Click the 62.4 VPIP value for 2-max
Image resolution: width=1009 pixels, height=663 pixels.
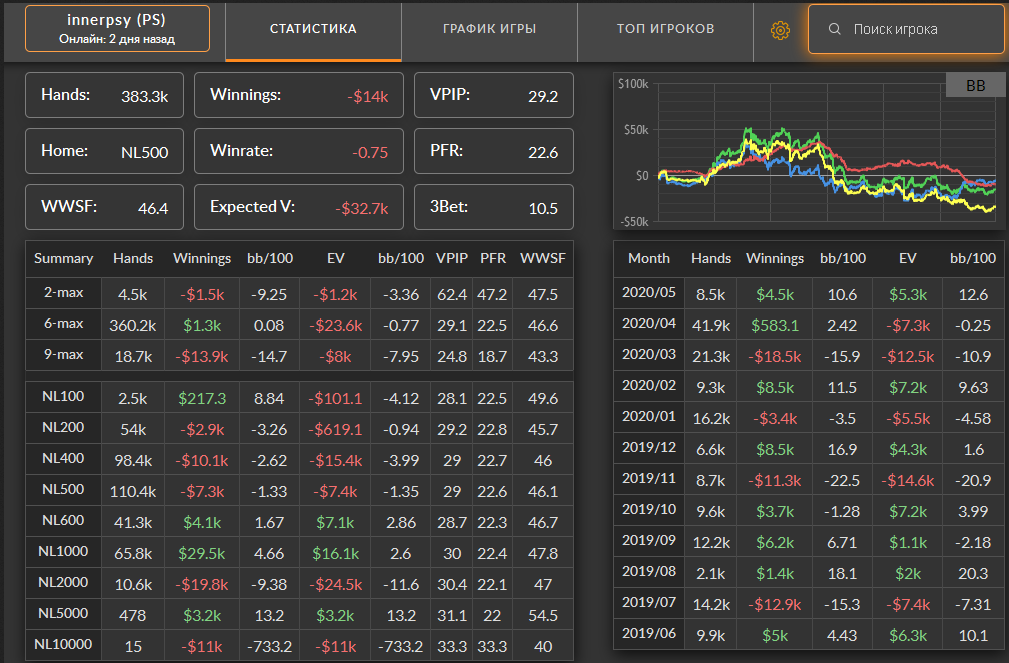(x=452, y=295)
